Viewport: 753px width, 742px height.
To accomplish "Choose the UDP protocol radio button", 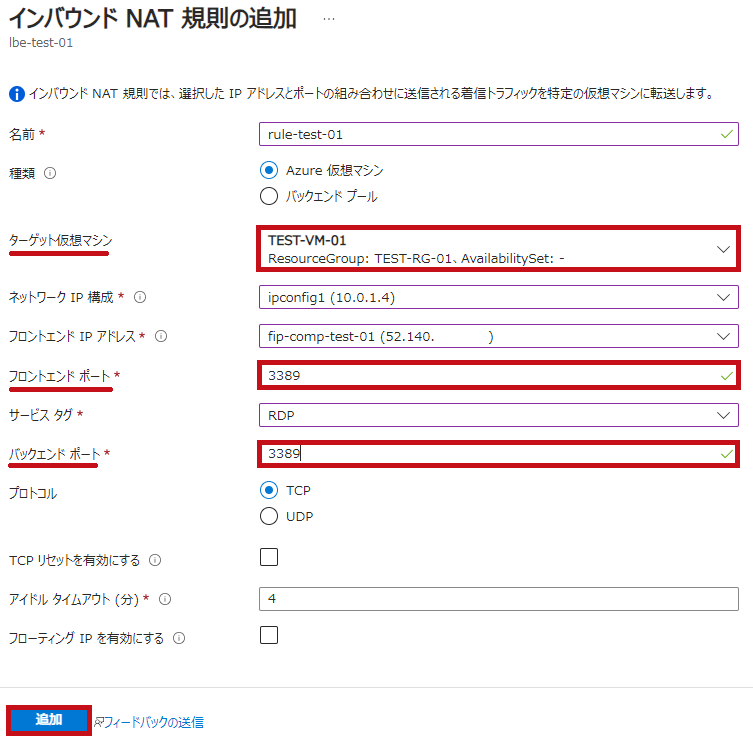I will click(269, 516).
